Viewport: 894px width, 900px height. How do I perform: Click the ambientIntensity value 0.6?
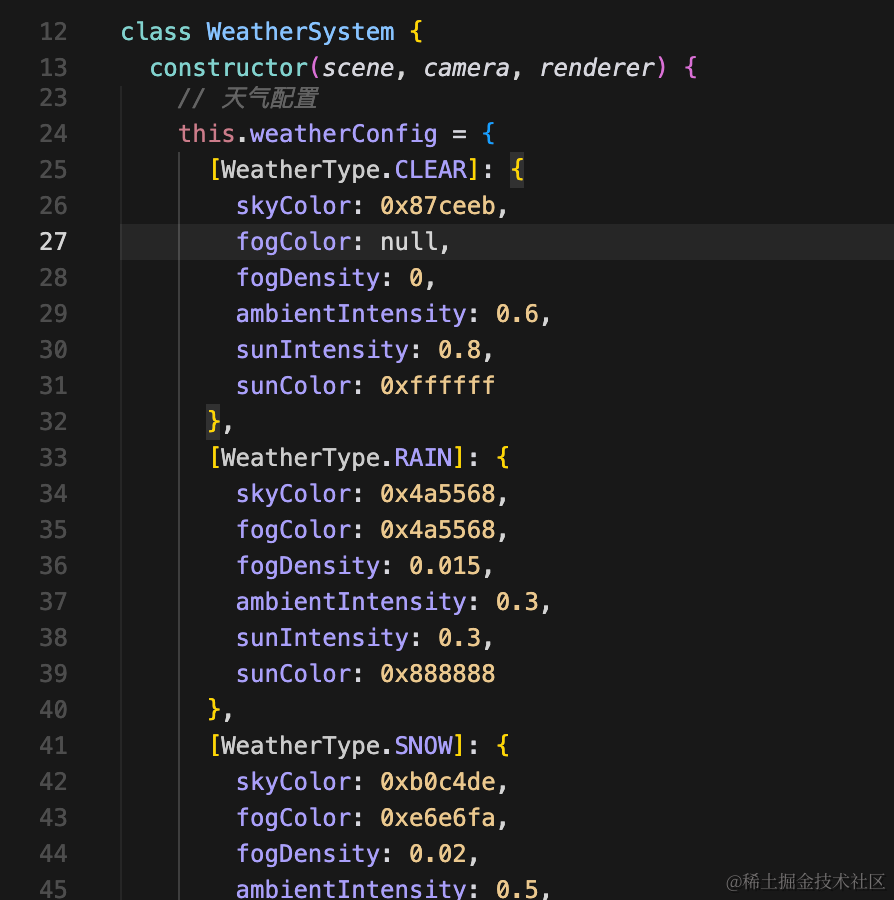518,314
